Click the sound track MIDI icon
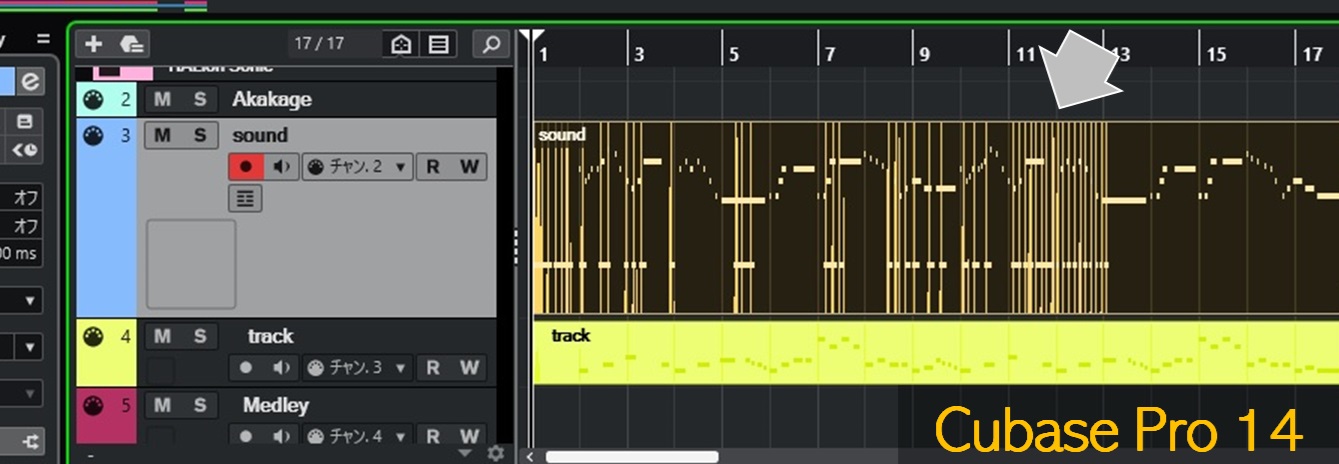Viewport: 1339px width, 464px height. pos(93,135)
